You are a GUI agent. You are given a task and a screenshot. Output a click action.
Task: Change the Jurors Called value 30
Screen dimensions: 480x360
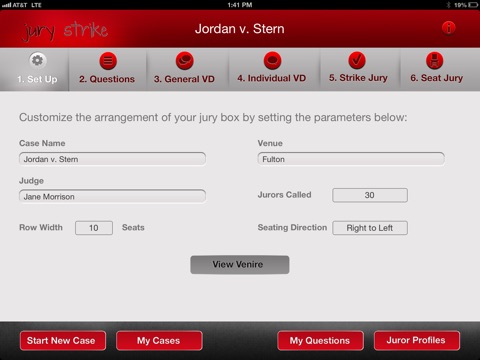370,195
